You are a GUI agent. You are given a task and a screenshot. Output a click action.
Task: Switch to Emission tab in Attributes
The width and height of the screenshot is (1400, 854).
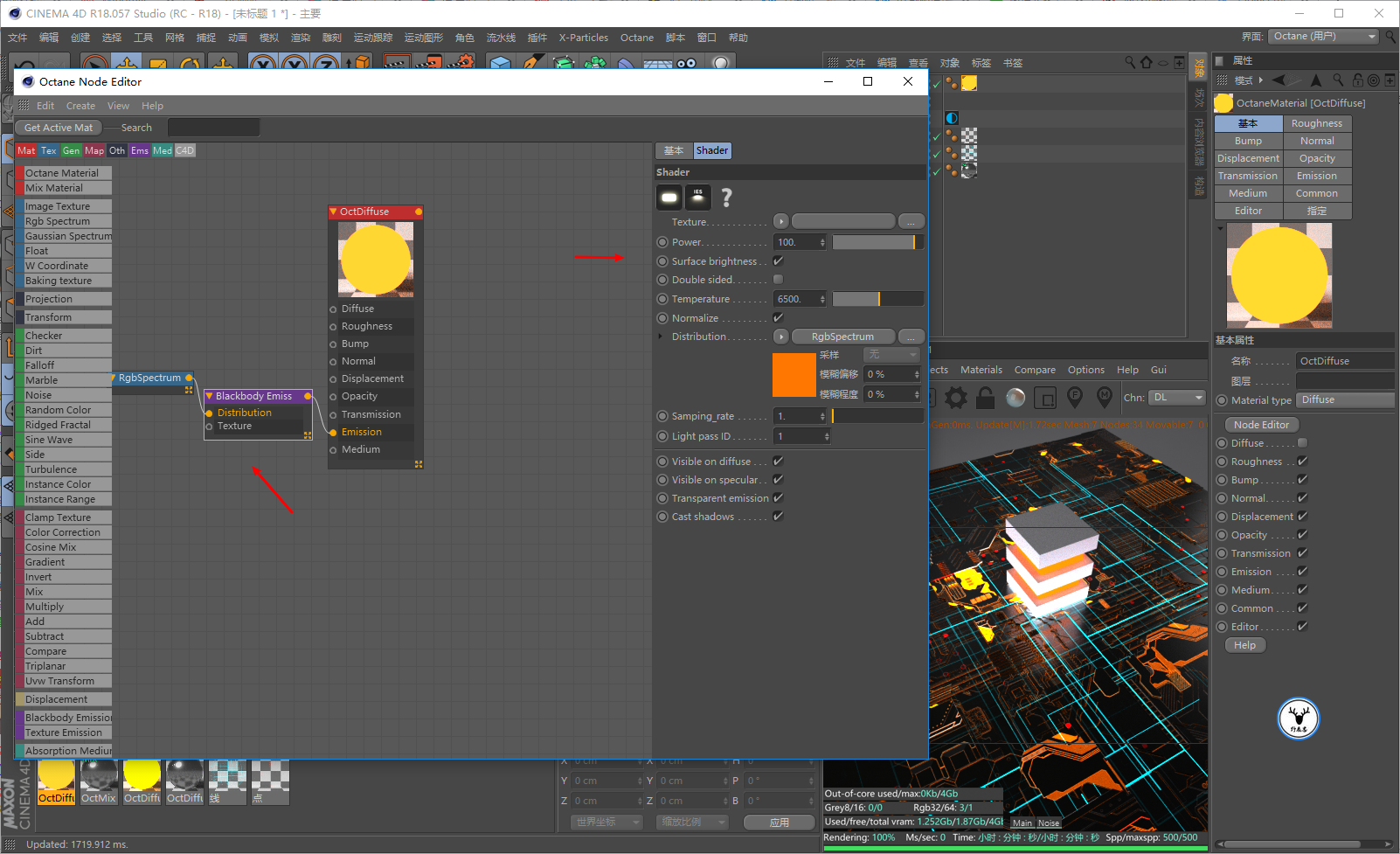(x=1317, y=176)
